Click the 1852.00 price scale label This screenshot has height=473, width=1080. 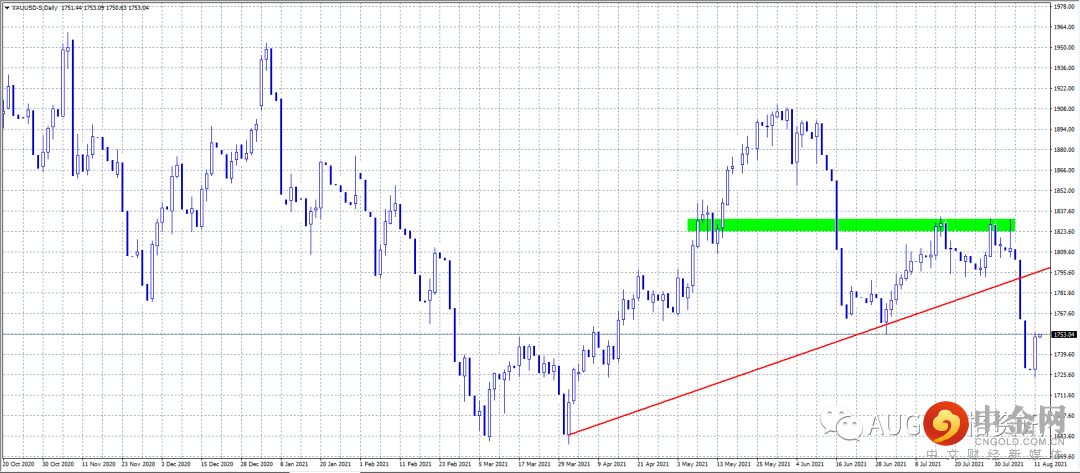coord(1065,191)
